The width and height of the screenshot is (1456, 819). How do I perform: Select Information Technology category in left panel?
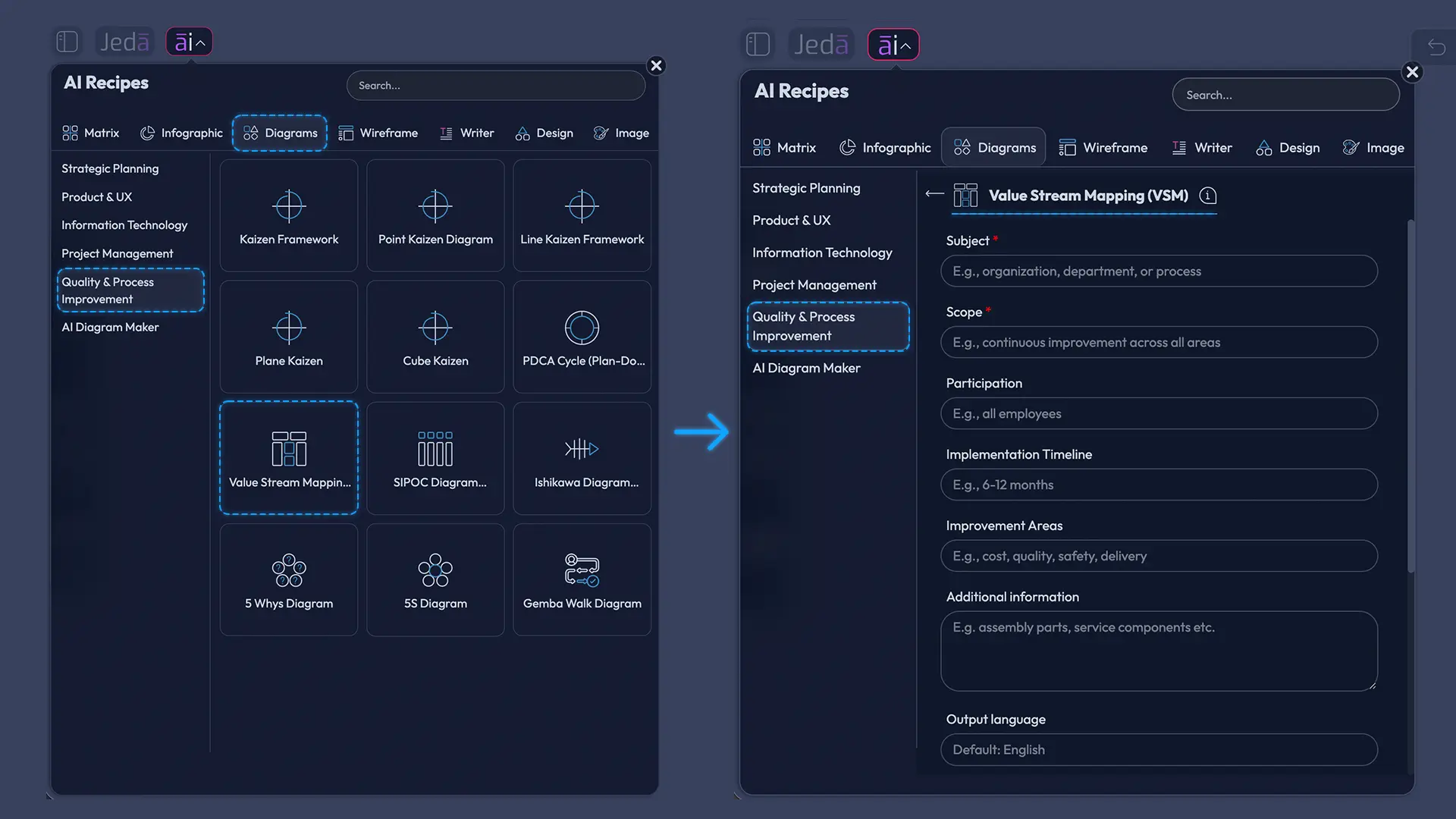click(x=124, y=225)
